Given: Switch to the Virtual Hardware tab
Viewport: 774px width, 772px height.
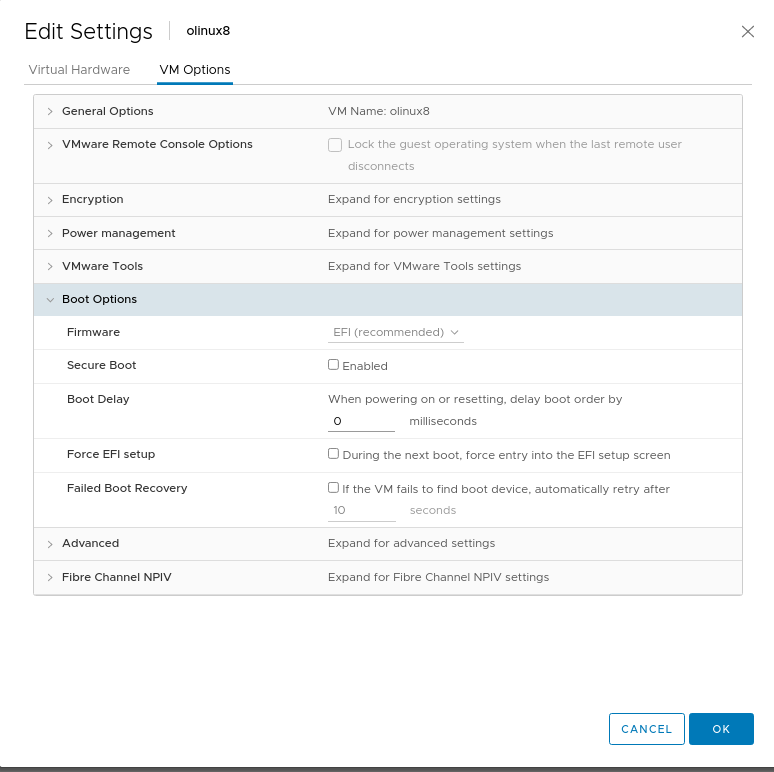Looking at the screenshot, I should (79, 70).
